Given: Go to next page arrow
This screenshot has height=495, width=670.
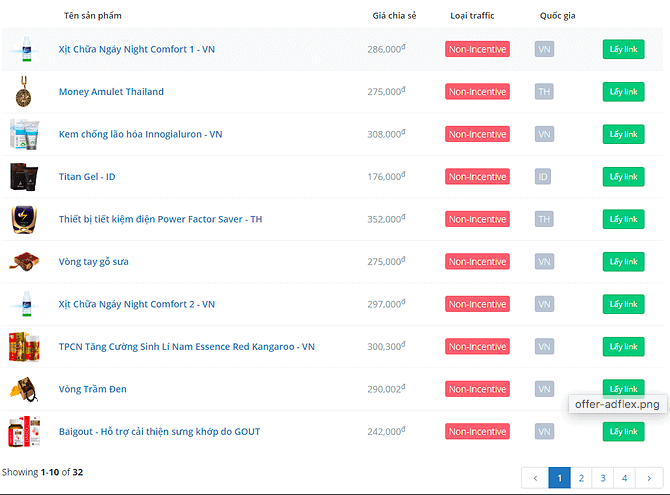Looking at the screenshot, I should click(x=649, y=478).
